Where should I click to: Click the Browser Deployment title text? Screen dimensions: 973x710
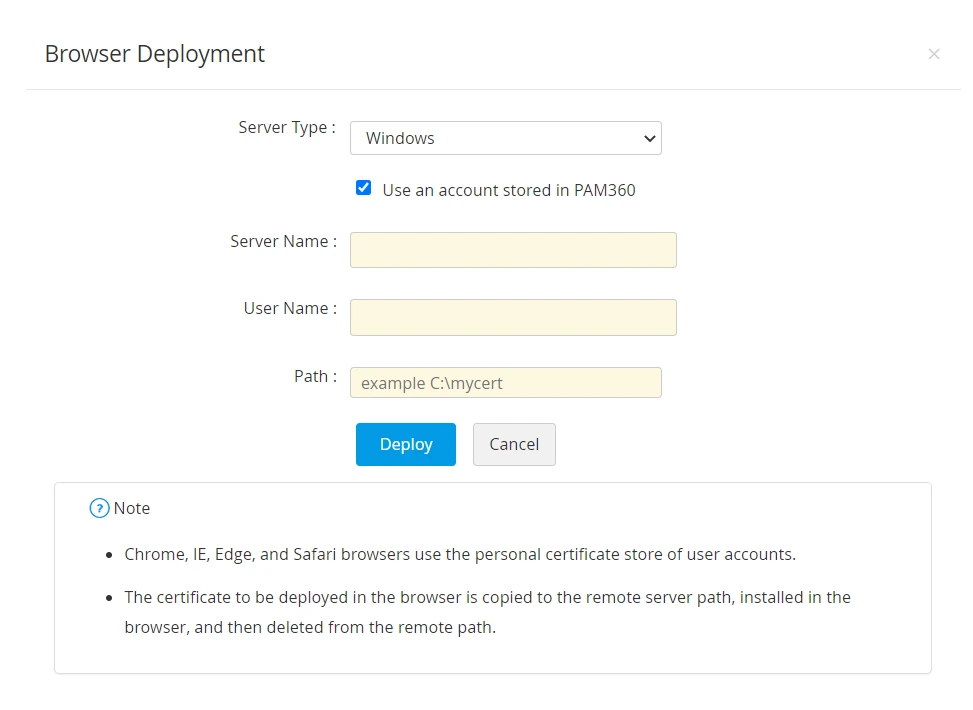click(153, 54)
